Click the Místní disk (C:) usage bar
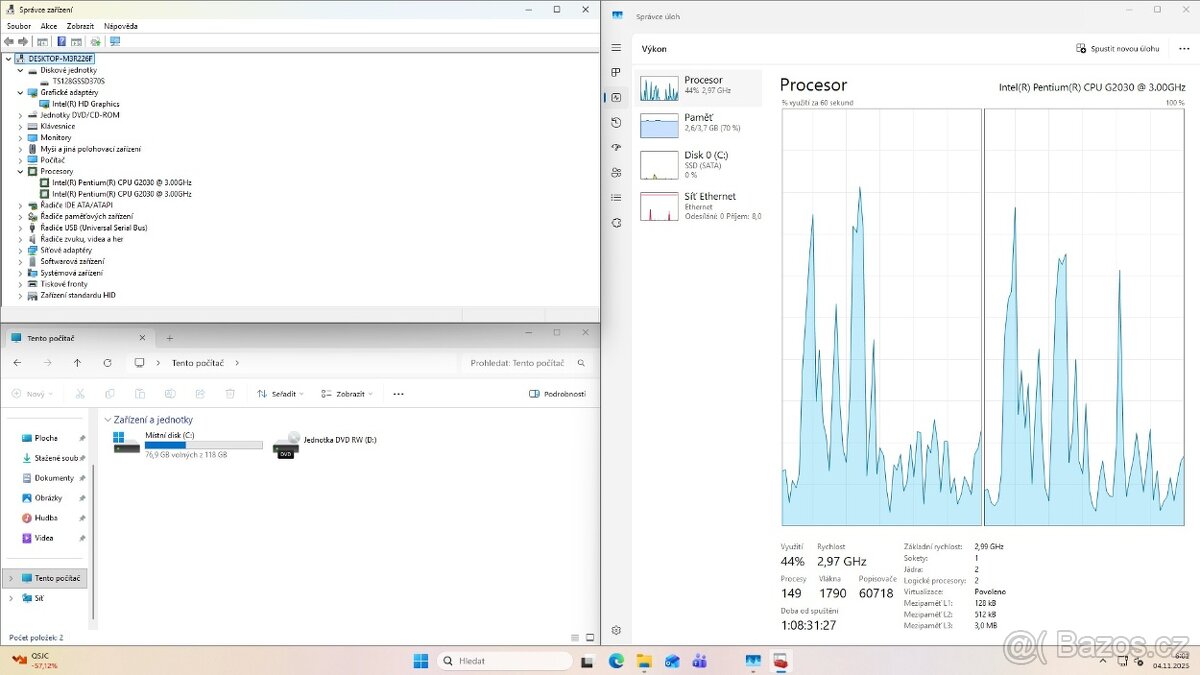 pos(203,445)
